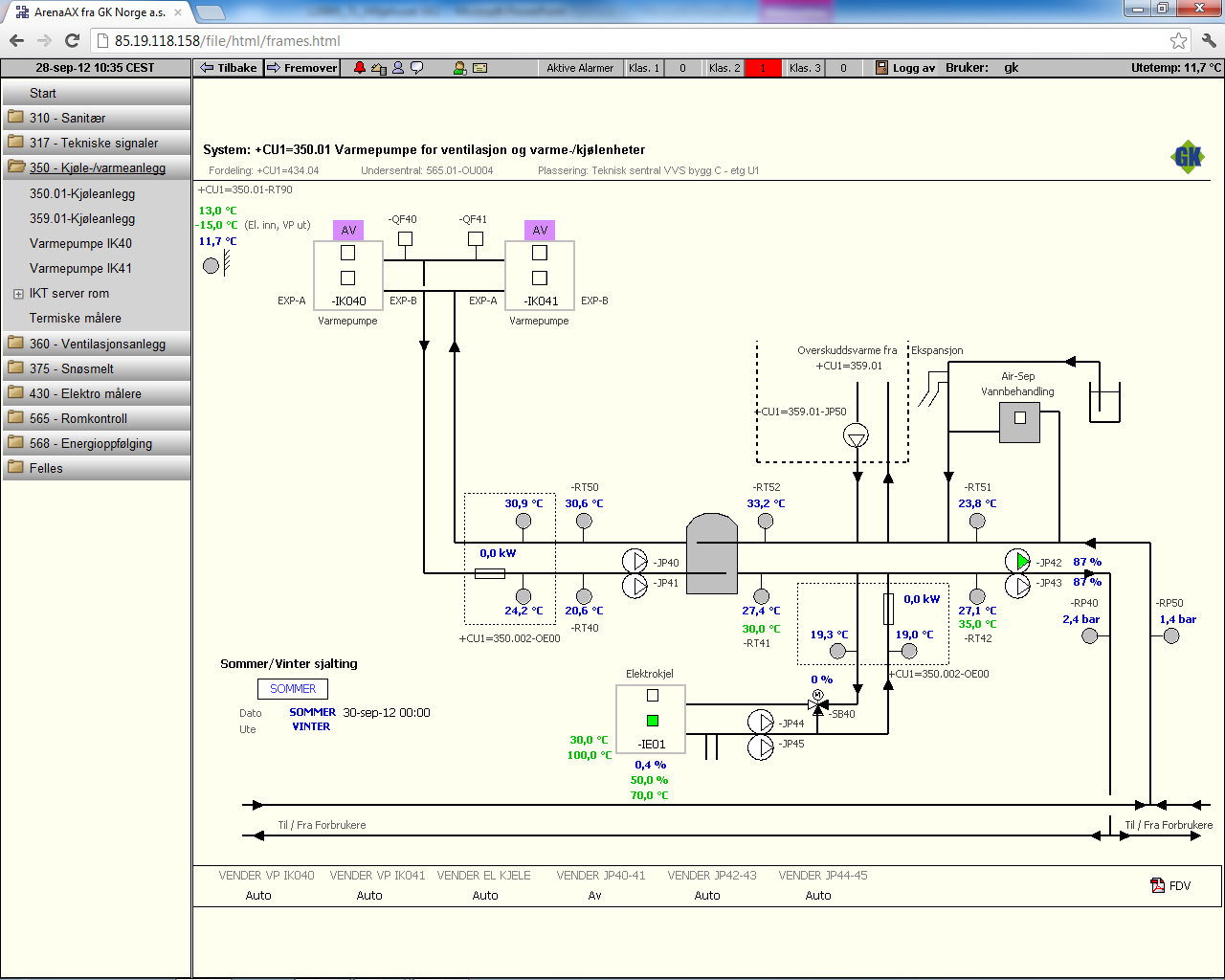Viewport: 1225px width, 980px height.
Task: Open the Aktive Alarmer list
Action: (x=580, y=68)
